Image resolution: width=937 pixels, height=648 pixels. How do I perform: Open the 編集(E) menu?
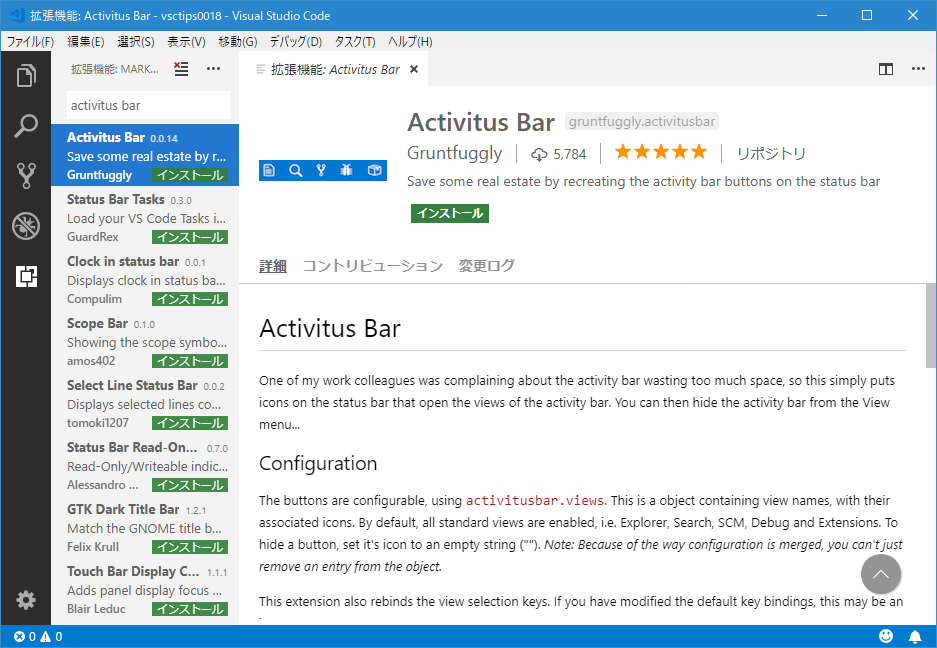coord(85,41)
